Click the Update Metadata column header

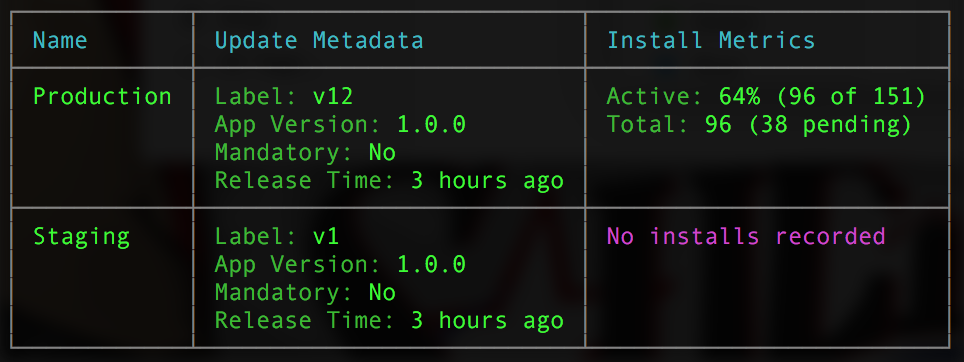coord(318,41)
